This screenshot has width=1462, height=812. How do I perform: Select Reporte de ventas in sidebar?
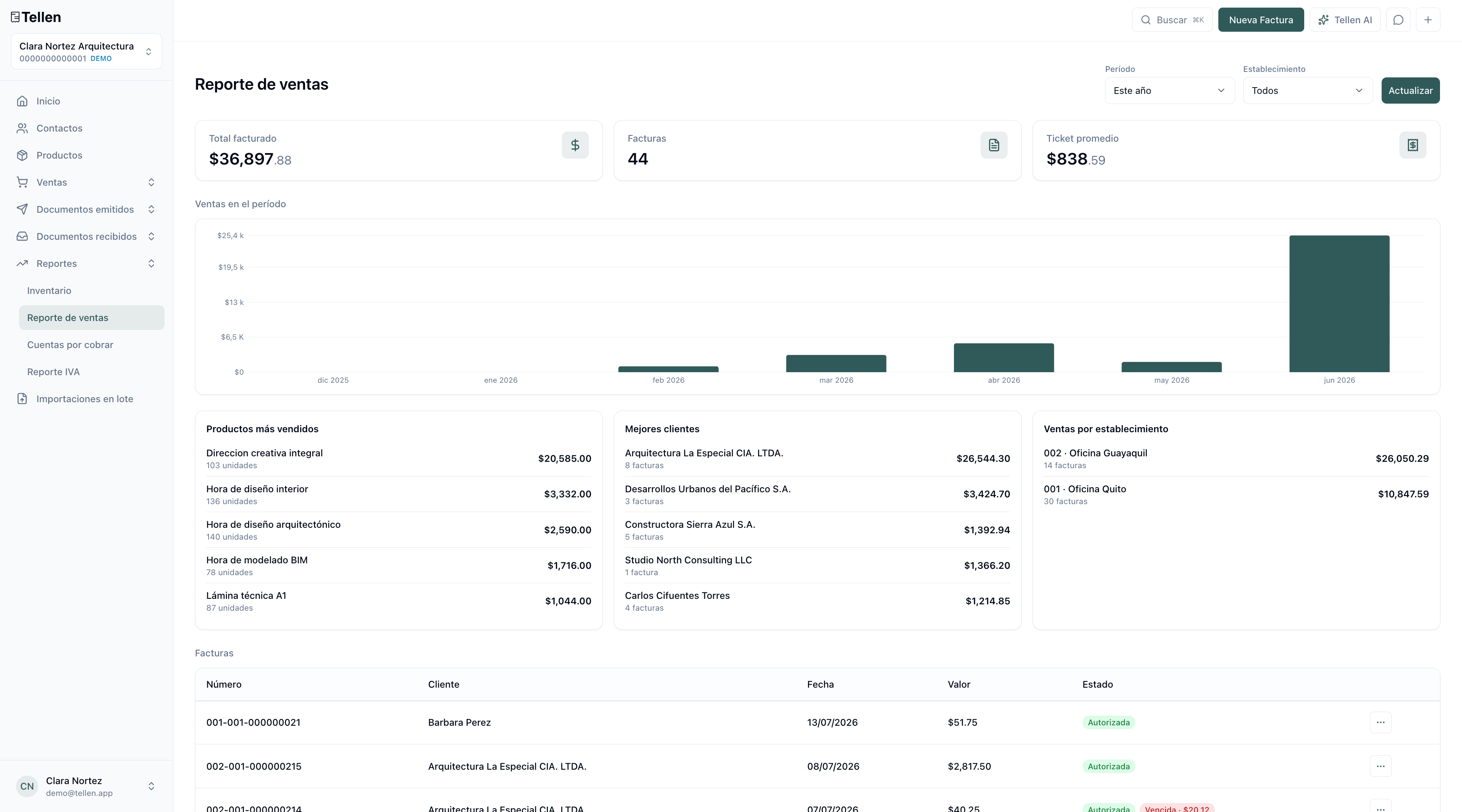pos(91,318)
